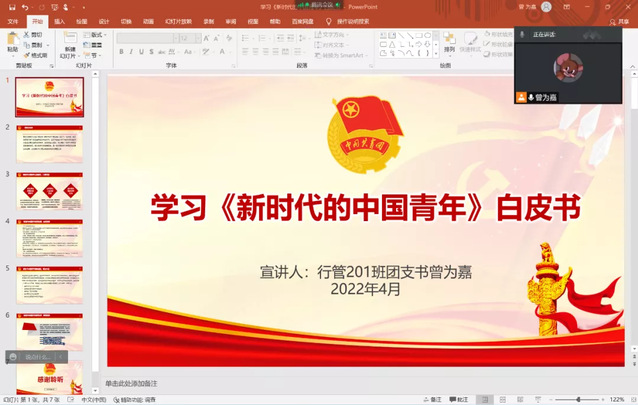Toggle text Shadow (S) formatting
Image resolution: width=638 pixels, height=405 pixels.
tap(151, 52)
